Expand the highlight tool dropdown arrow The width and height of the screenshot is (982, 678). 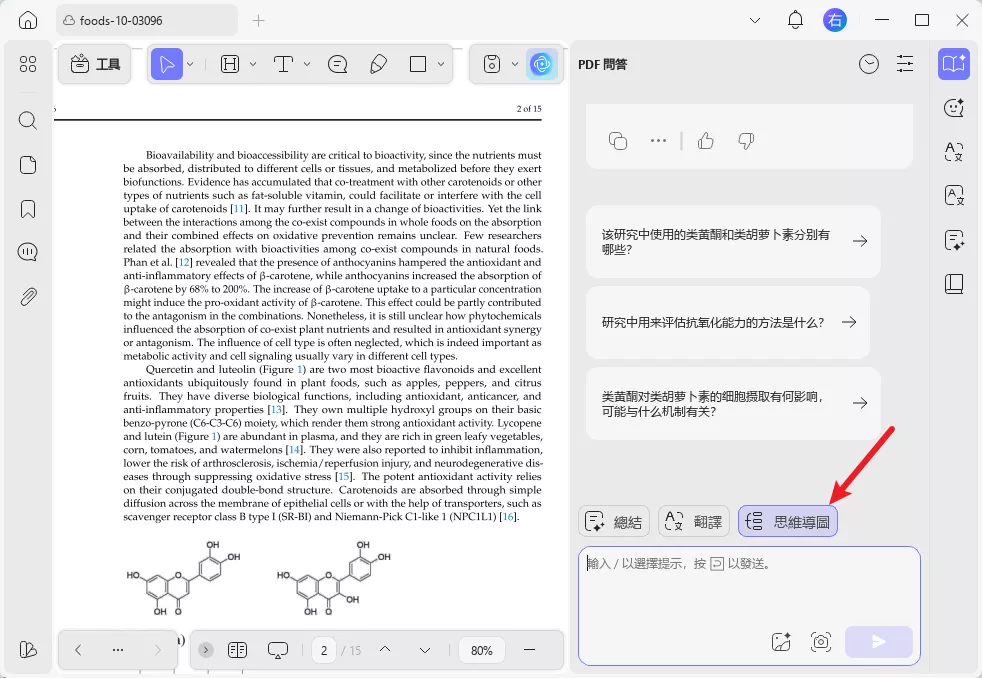[x=253, y=64]
